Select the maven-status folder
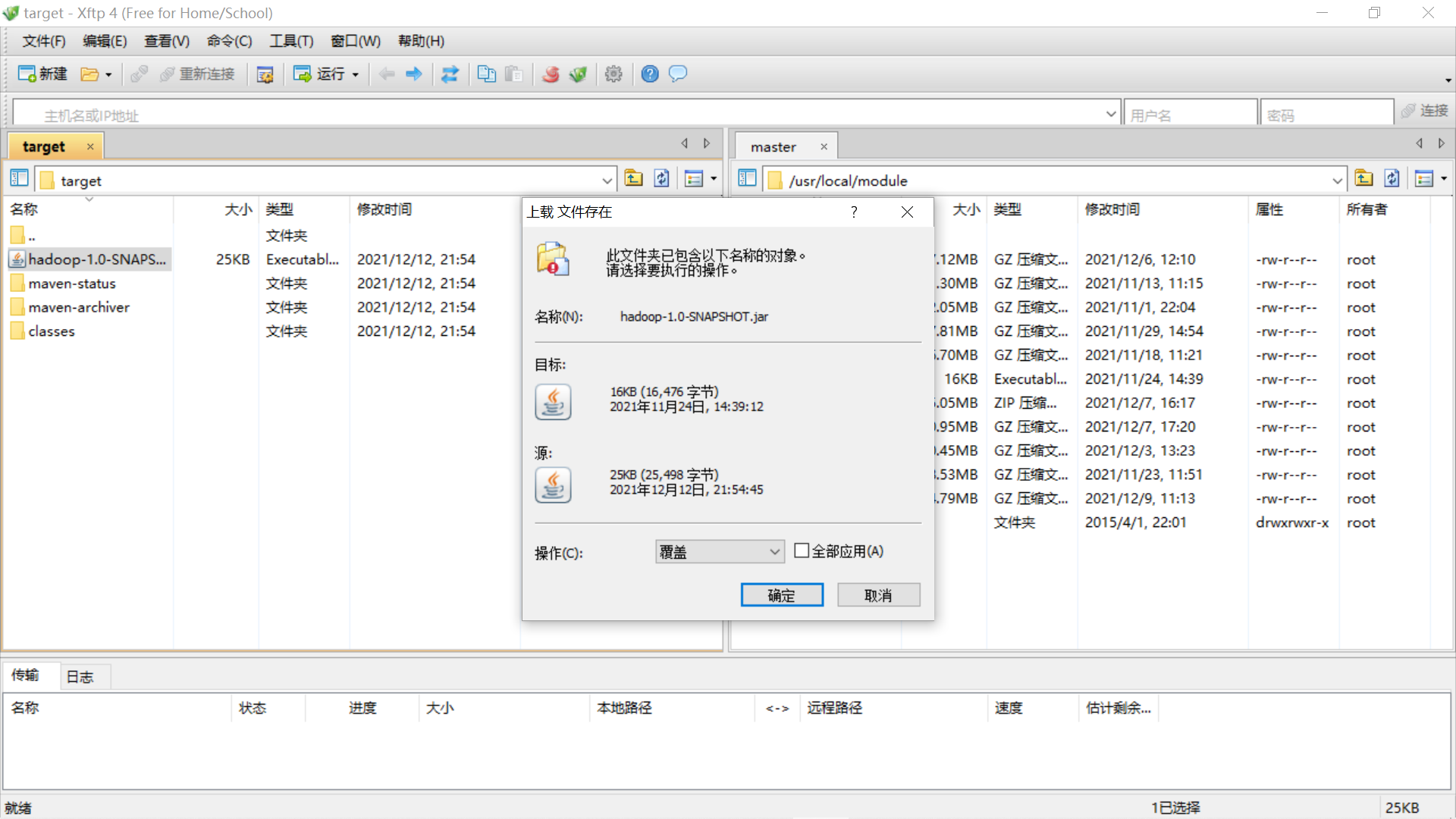This screenshot has width=1456, height=819. (72, 284)
